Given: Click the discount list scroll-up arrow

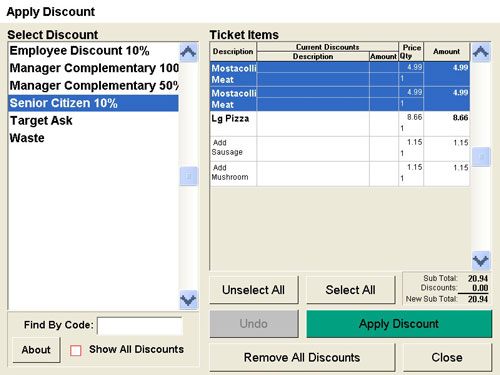Looking at the screenshot, I should pyautogui.click(x=188, y=52).
